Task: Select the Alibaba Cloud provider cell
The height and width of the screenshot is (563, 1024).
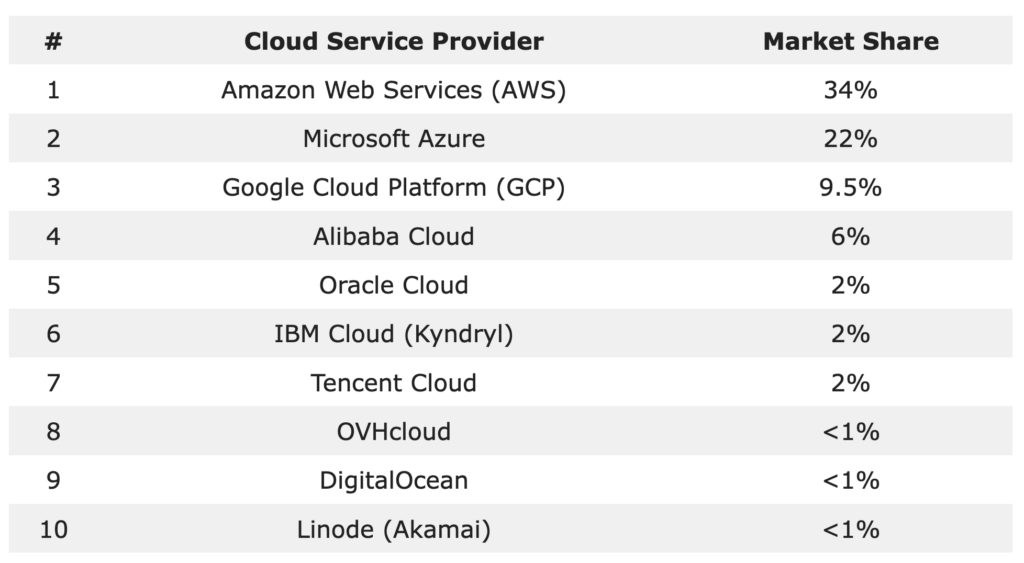Action: tap(394, 236)
